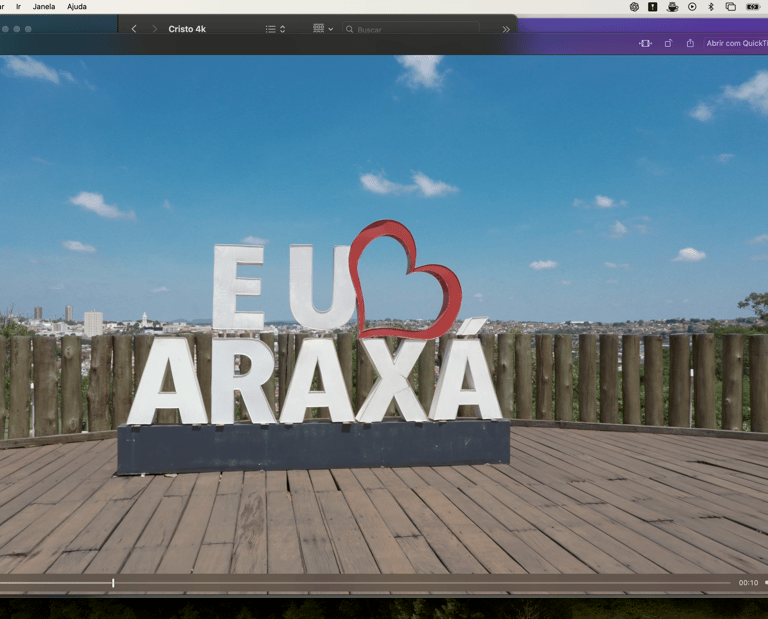Show more toolbar items chevron
The height and width of the screenshot is (619, 768).
tap(506, 29)
